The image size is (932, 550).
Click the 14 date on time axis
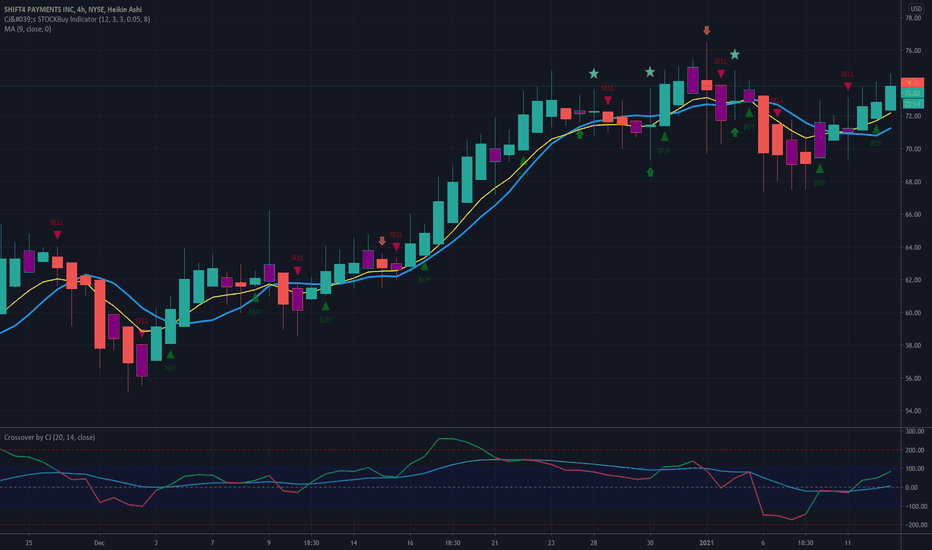point(354,543)
